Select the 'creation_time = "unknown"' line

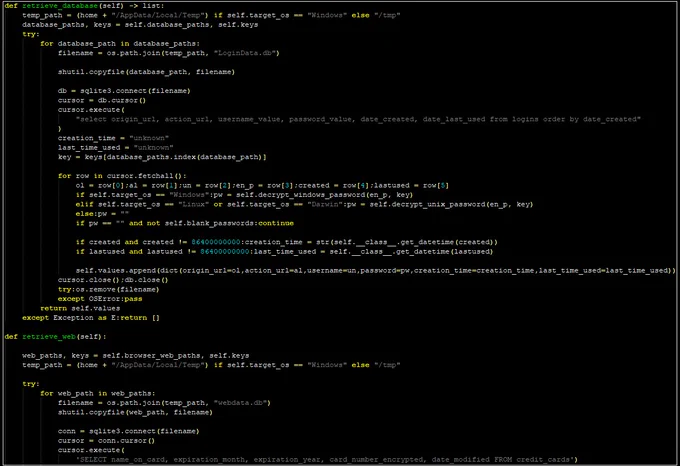coord(113,138)
